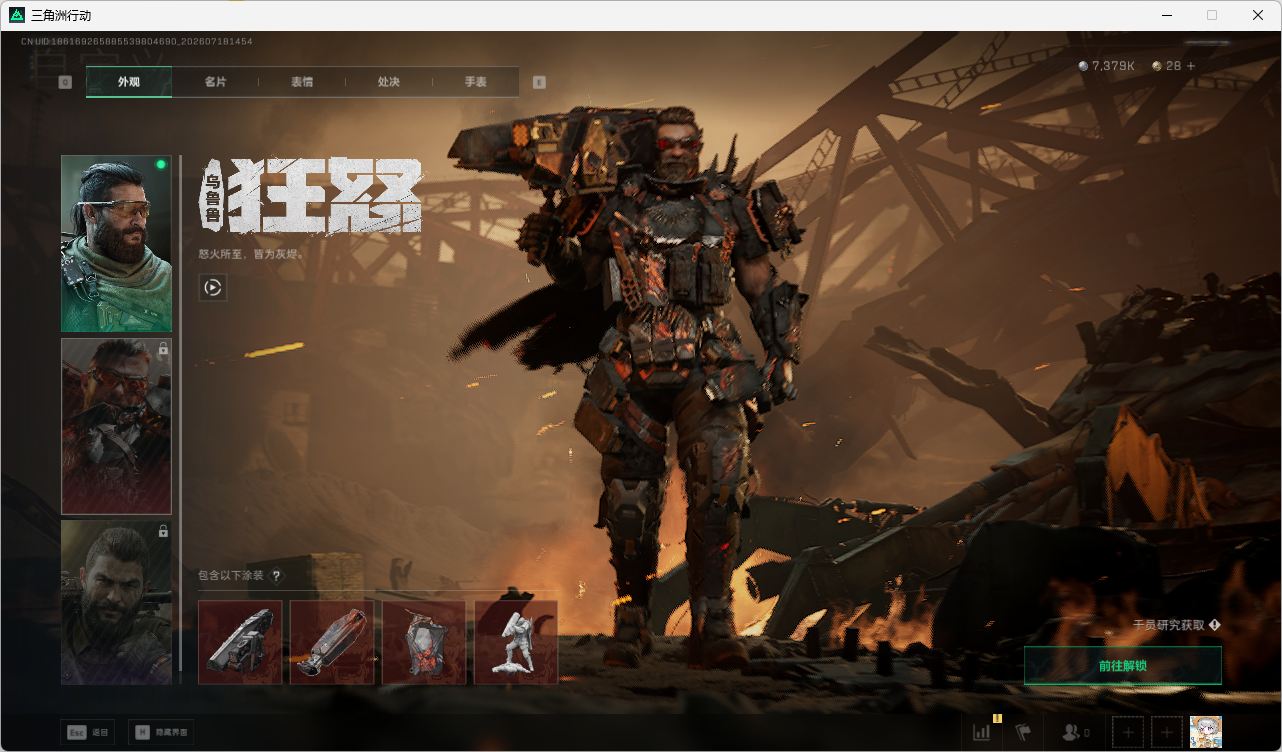Switch to the 外观 tab
The image size is (1282, 752).
(129, 82)
